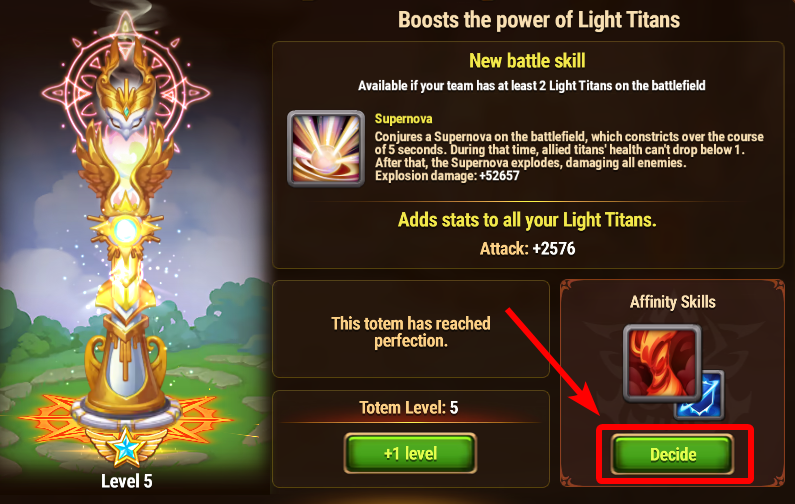Click the Explosion damage +52657 text
The width and height of the screenshot is (795, 504).
[447, 176]
